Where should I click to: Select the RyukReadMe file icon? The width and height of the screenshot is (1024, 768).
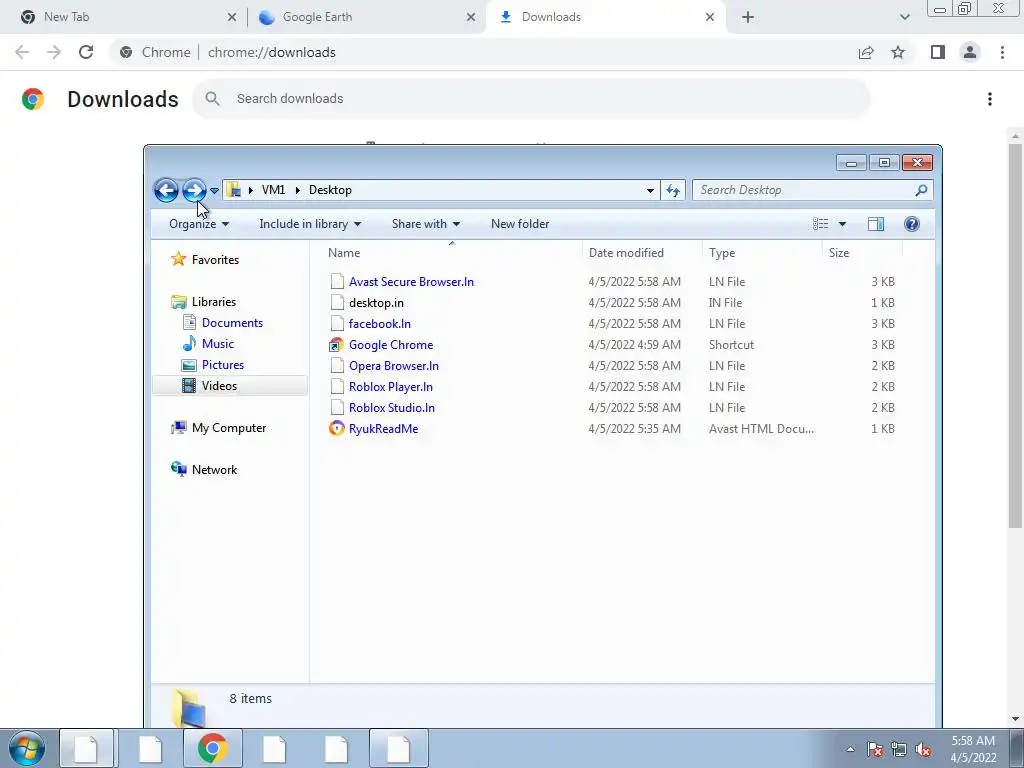(336, 428)
